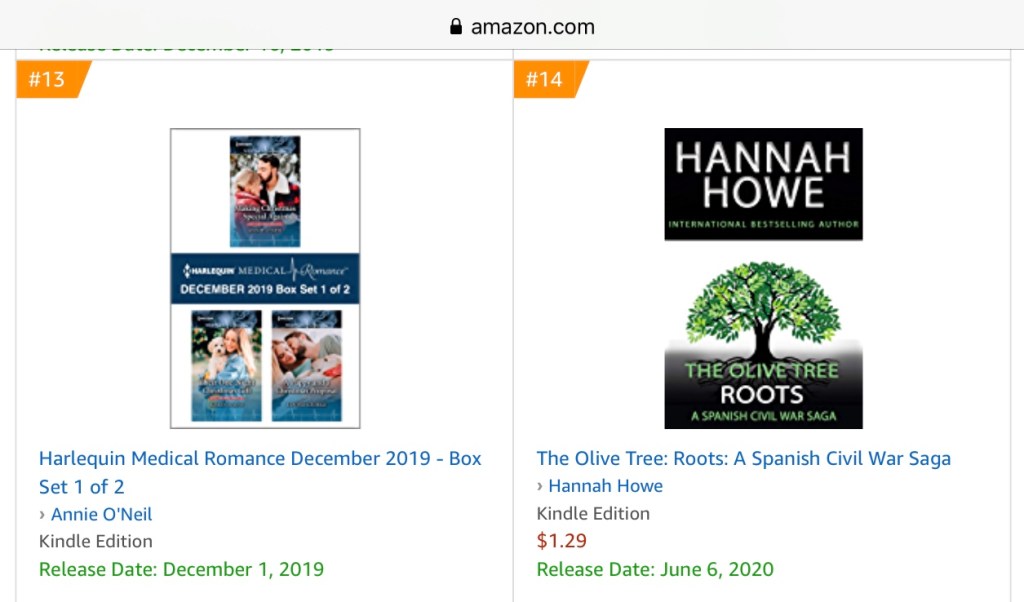
Task: Click the Harlequin Medical Romance blue banner
Action: [265, 279]
